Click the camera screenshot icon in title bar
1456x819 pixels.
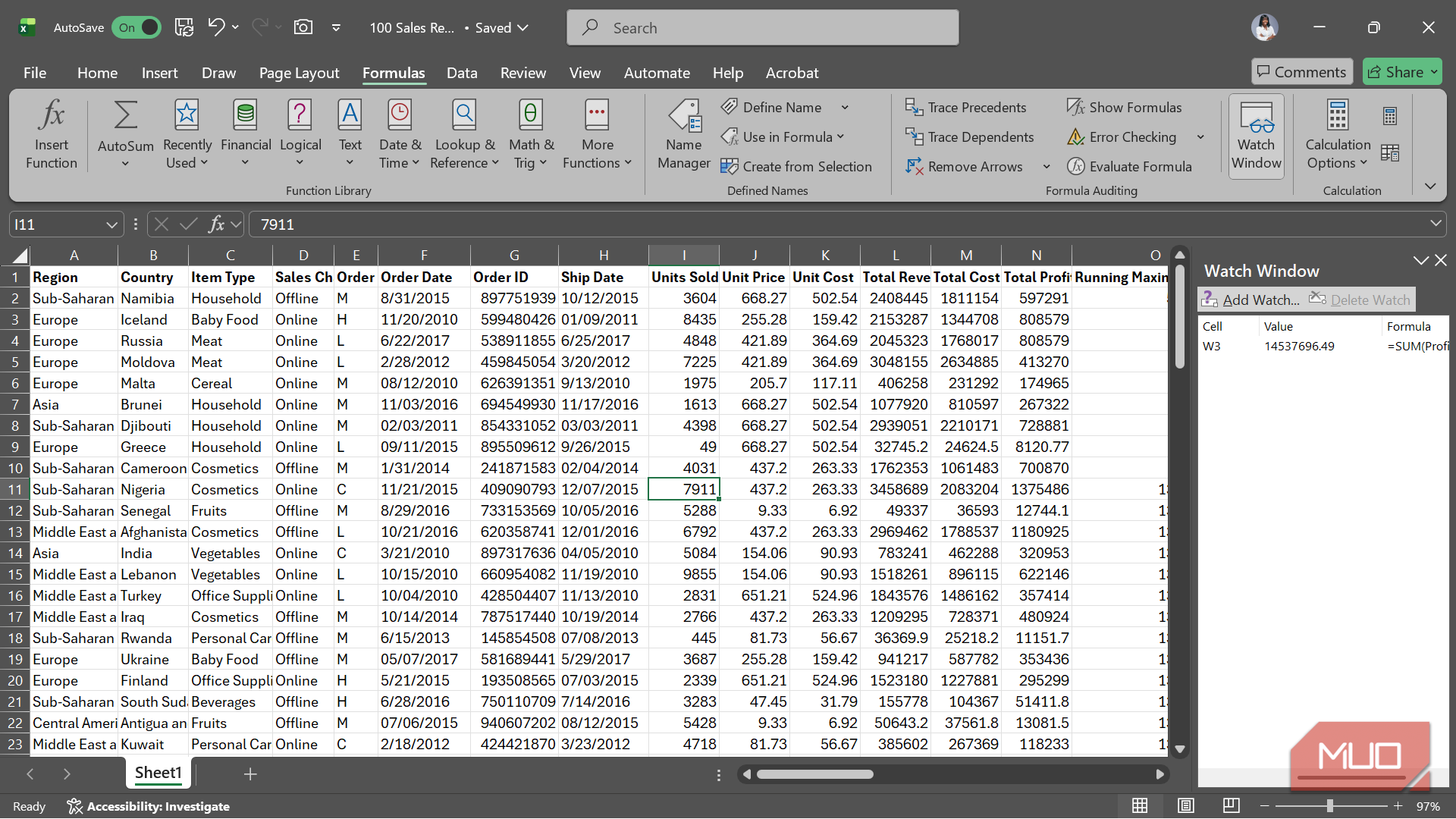(x=303, y=27)
